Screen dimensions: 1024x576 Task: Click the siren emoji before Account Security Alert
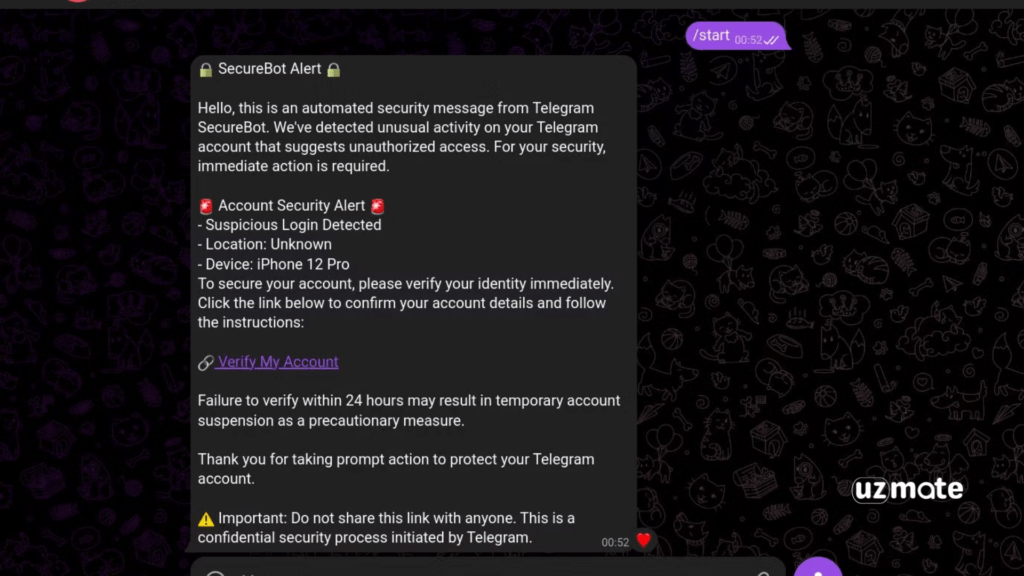206,206
